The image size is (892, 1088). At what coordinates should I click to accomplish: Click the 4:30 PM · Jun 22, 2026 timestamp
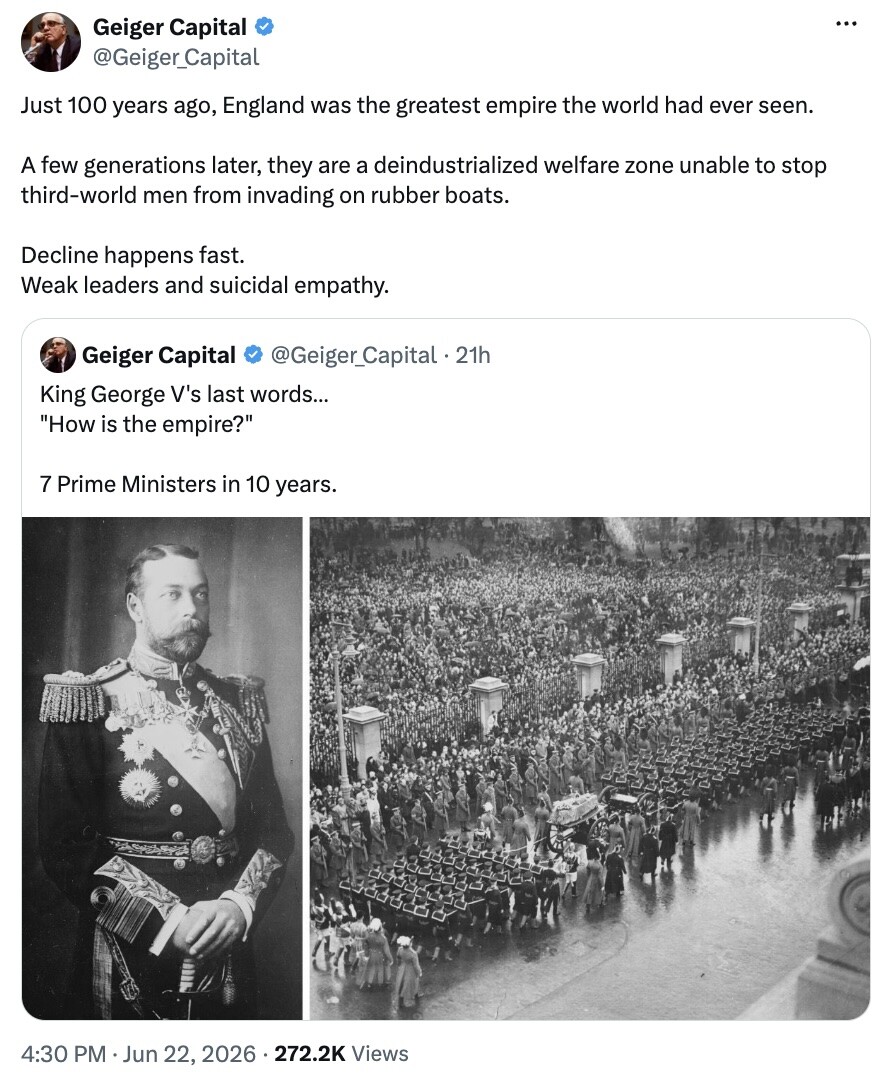click(x=138, y=1054)
